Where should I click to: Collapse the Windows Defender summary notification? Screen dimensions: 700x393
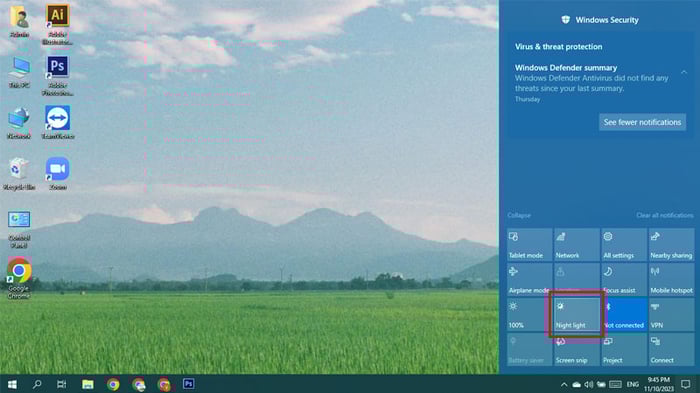(x=684, y=72)
